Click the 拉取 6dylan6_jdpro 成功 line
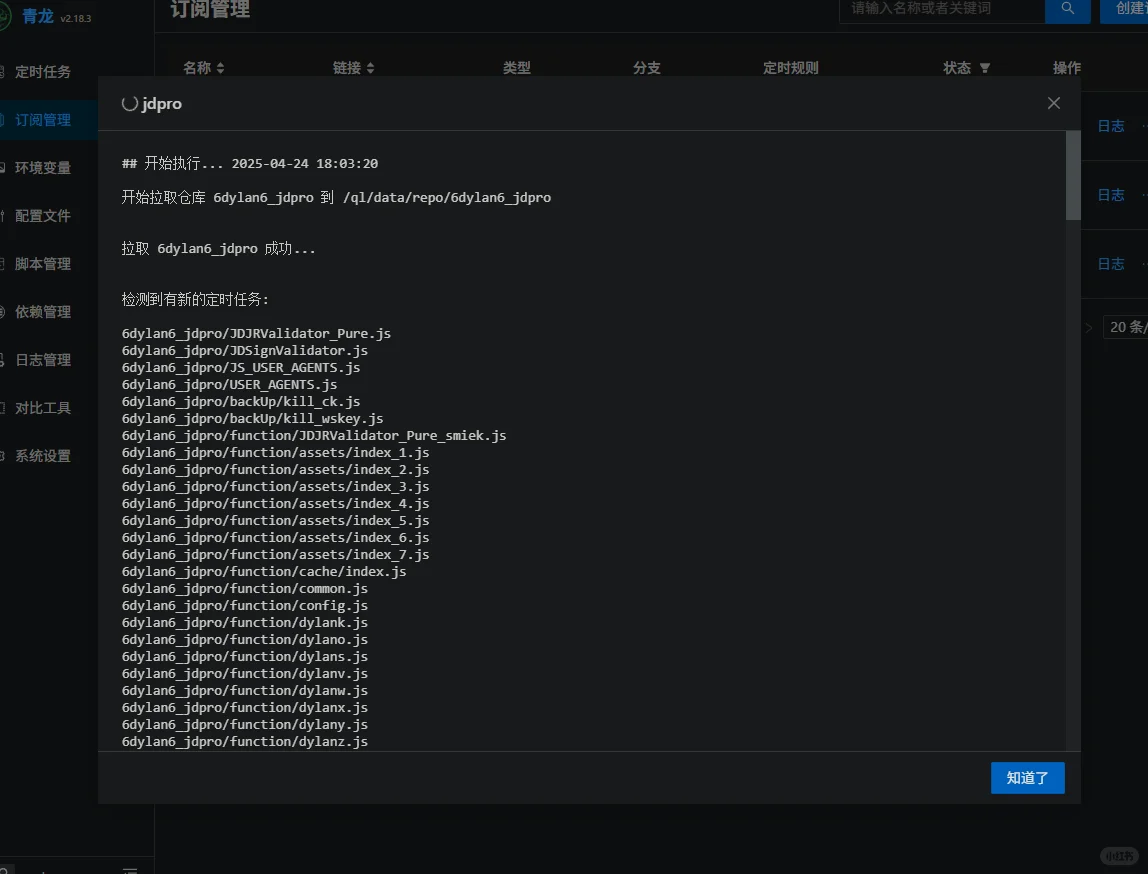The width and height of the screenshot is (1148, 874). click(x=218, y=249)
